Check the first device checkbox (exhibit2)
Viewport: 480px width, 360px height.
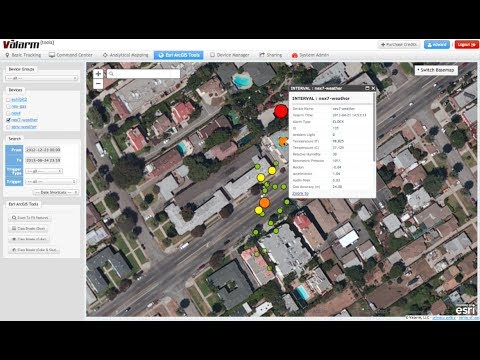(x=8, y=100)
